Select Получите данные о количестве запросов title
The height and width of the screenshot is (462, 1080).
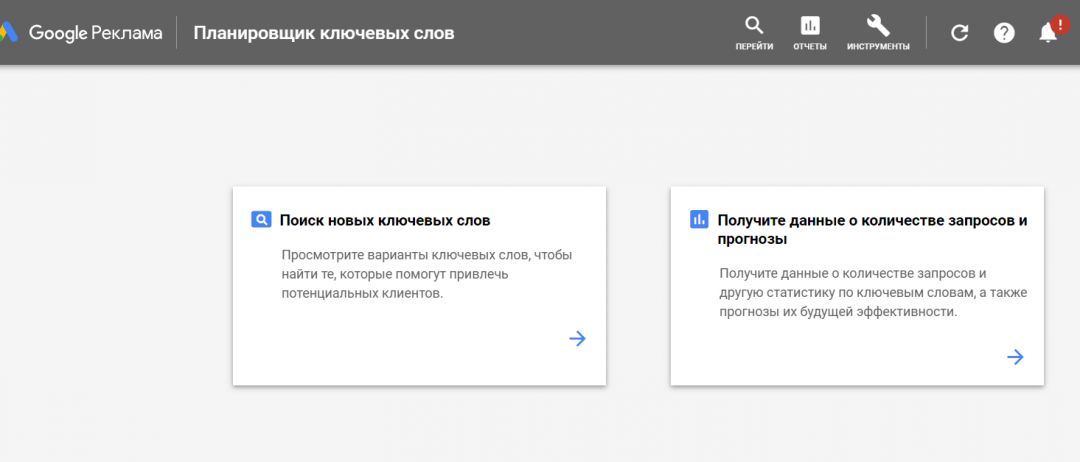[x=873, y=230]
